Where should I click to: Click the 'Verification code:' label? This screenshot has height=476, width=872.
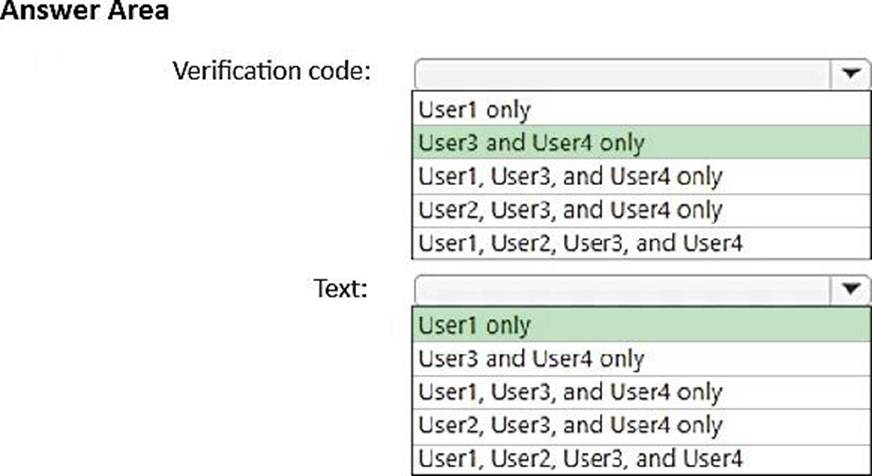click(x=271, y=71)
